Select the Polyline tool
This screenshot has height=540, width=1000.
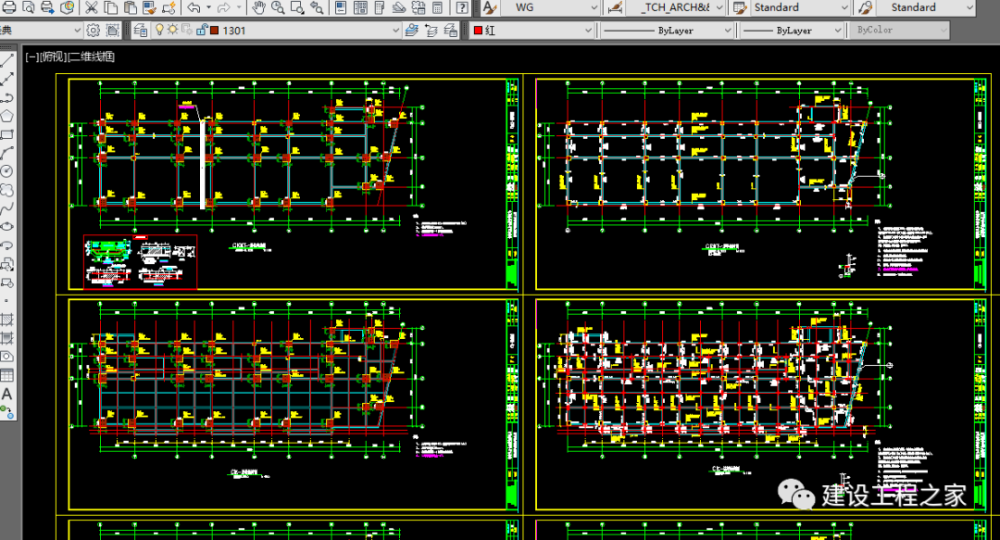tap(7, 98)
